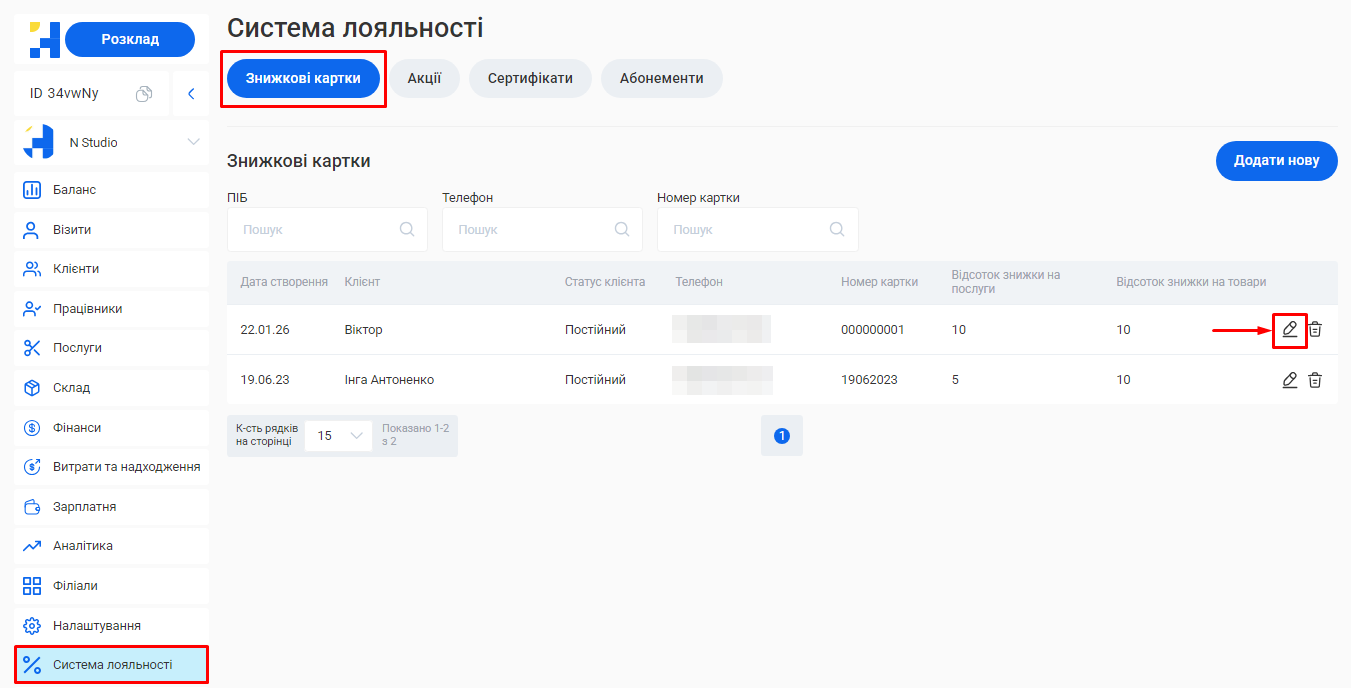
Task: Select page 1 in pagination
Action: (x=781, y=435)
